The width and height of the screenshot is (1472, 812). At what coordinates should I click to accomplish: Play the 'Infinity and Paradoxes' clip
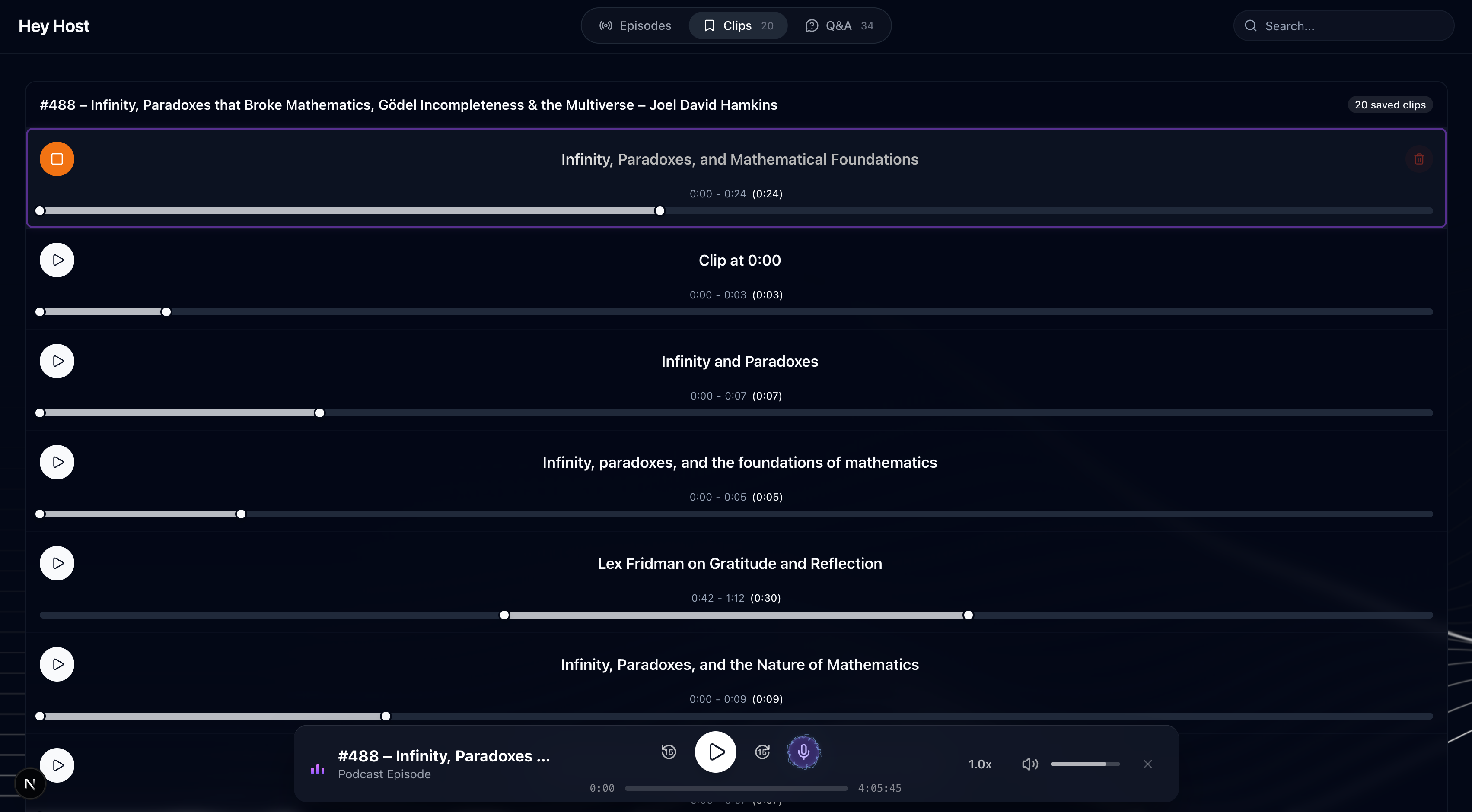point(57,361)
